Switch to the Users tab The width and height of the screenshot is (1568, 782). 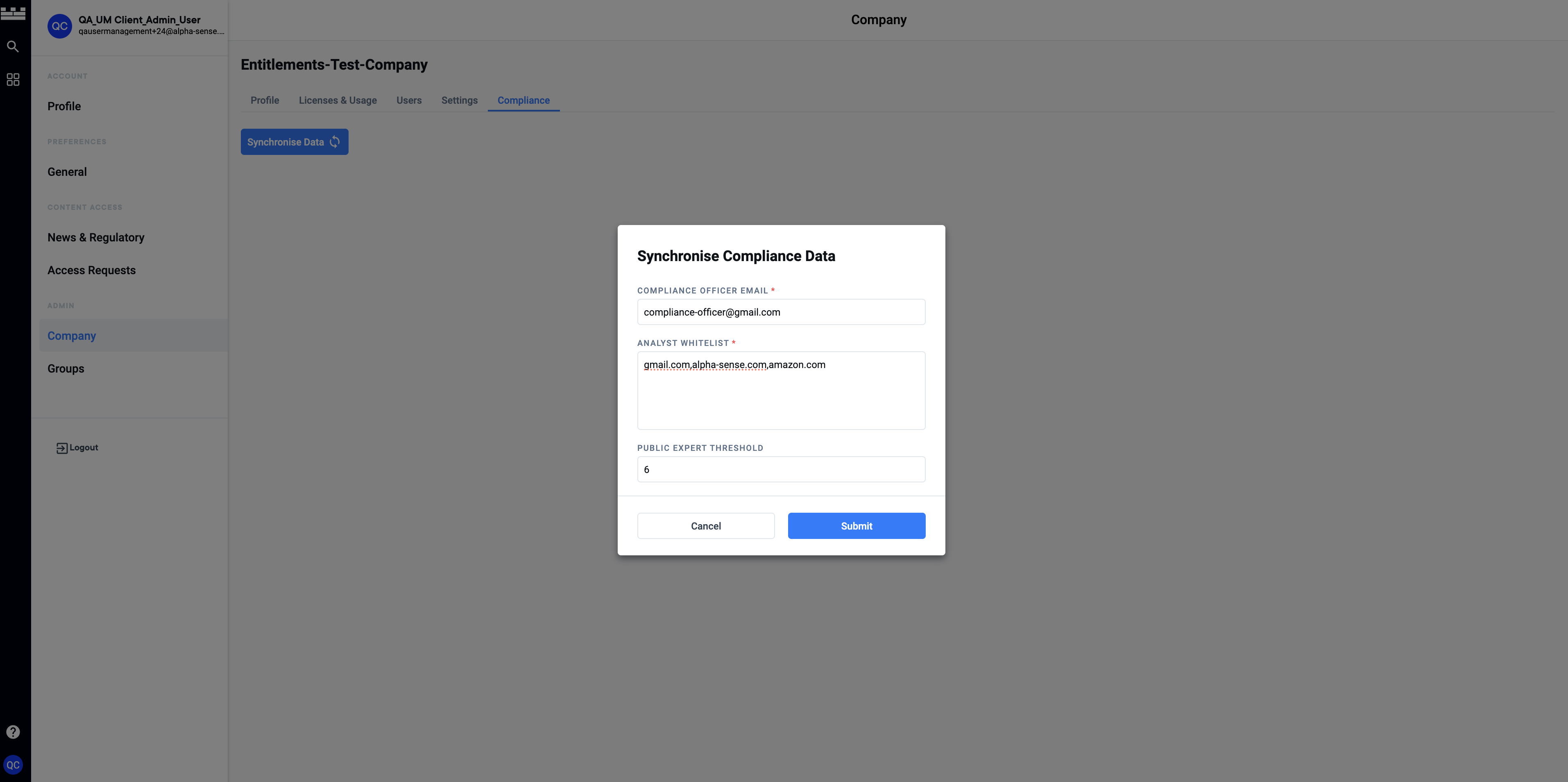(x=409, y=100)
